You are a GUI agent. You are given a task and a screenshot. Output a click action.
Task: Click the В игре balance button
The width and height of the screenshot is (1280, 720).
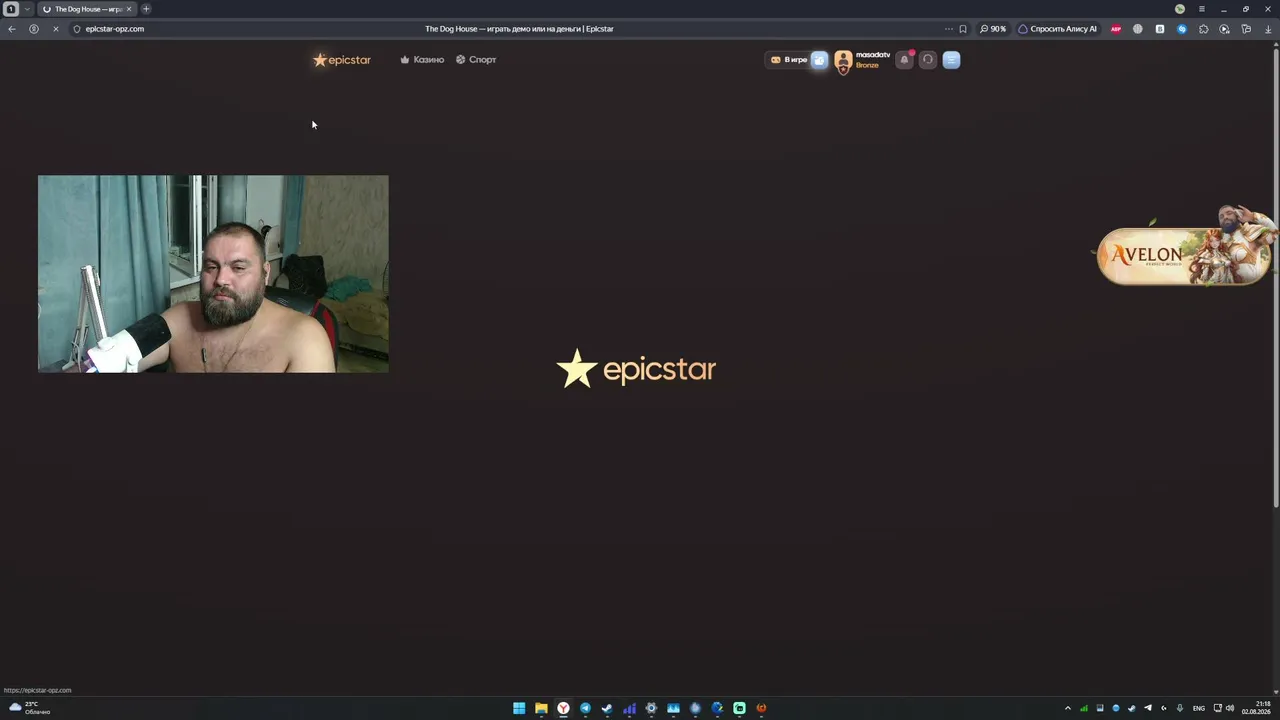789,60
